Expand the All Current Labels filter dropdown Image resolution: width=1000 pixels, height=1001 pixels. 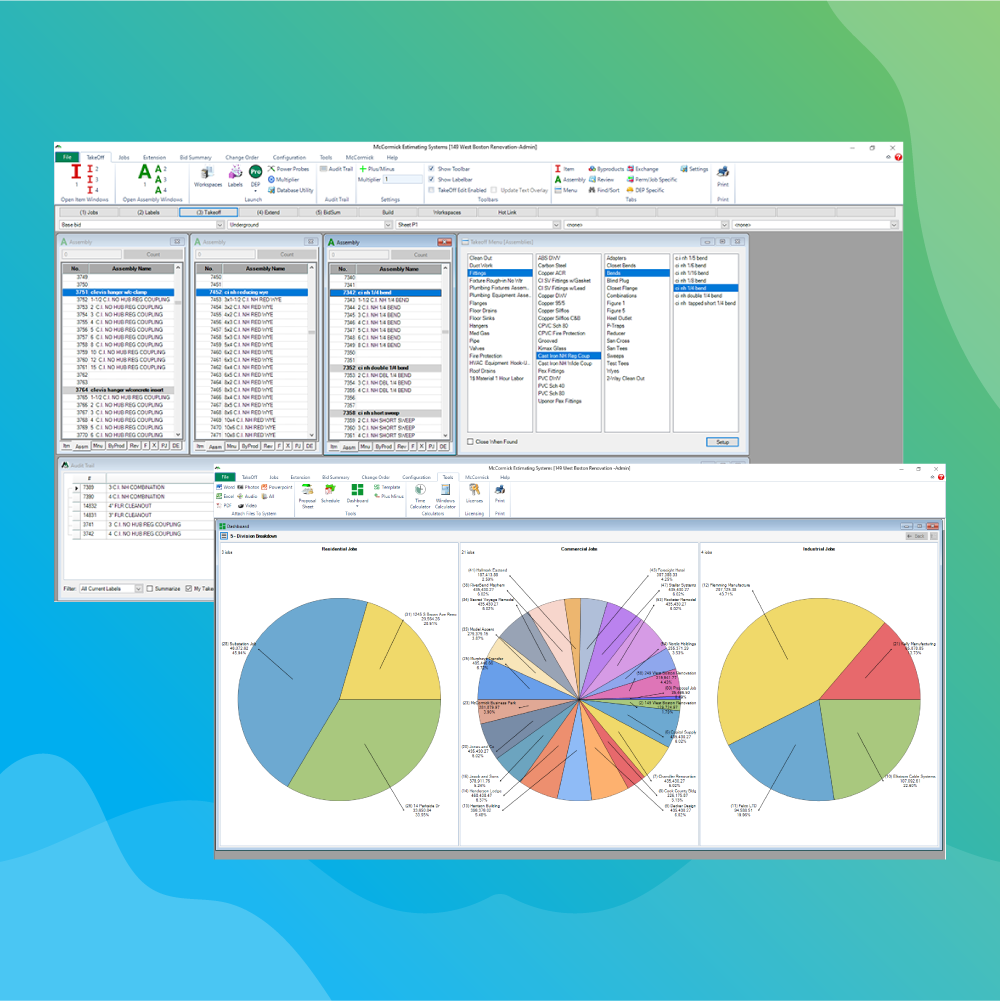(138, 589)
